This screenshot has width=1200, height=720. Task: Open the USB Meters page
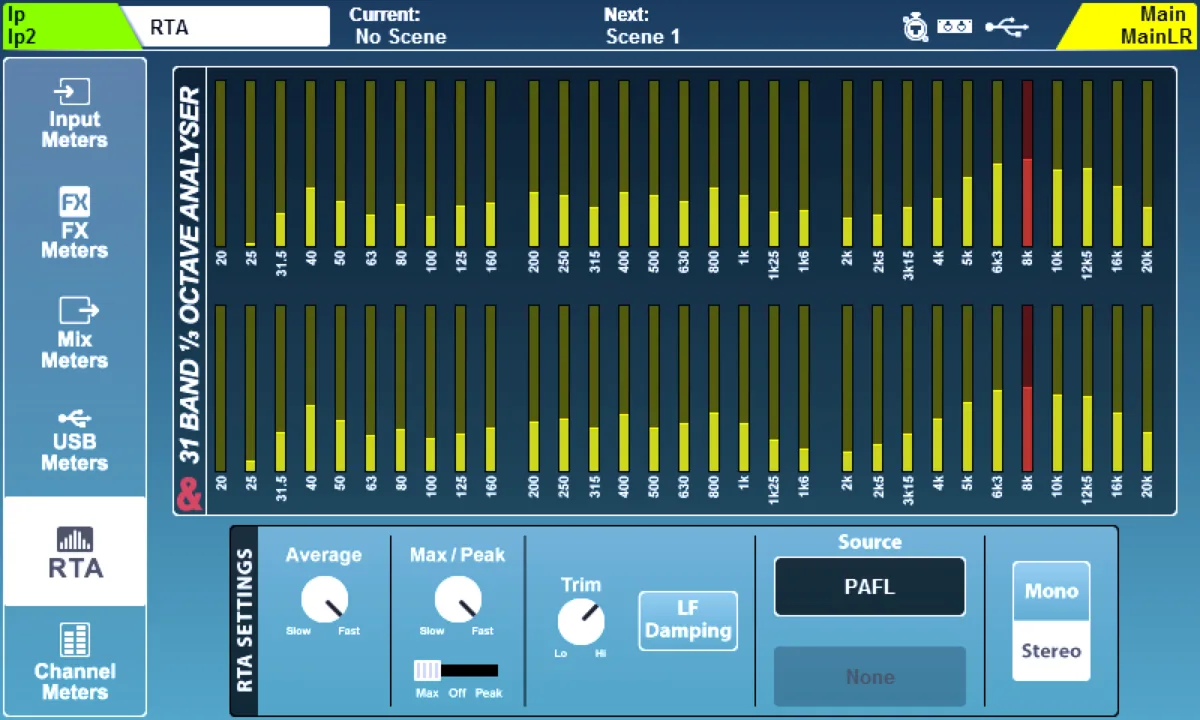[75, 441]
